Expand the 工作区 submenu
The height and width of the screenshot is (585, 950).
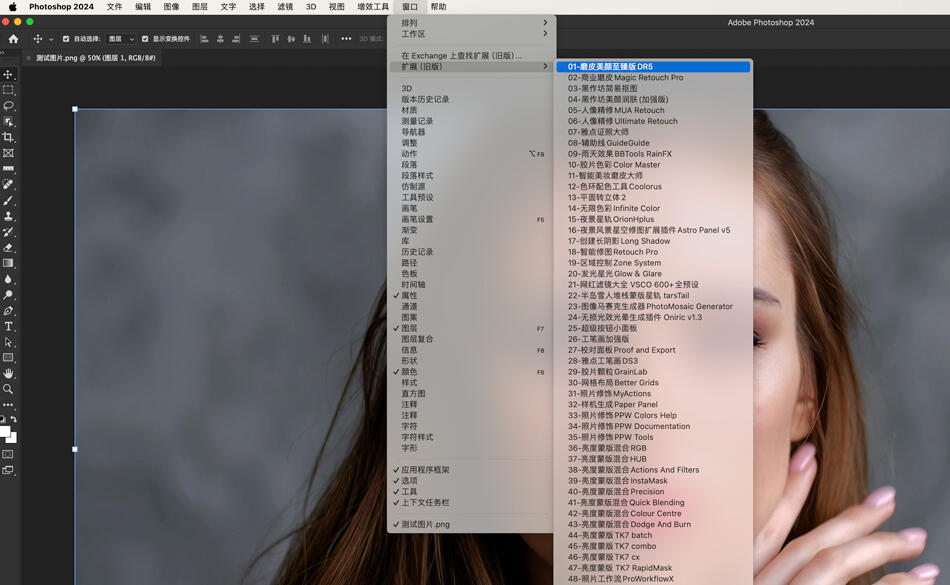471,34
